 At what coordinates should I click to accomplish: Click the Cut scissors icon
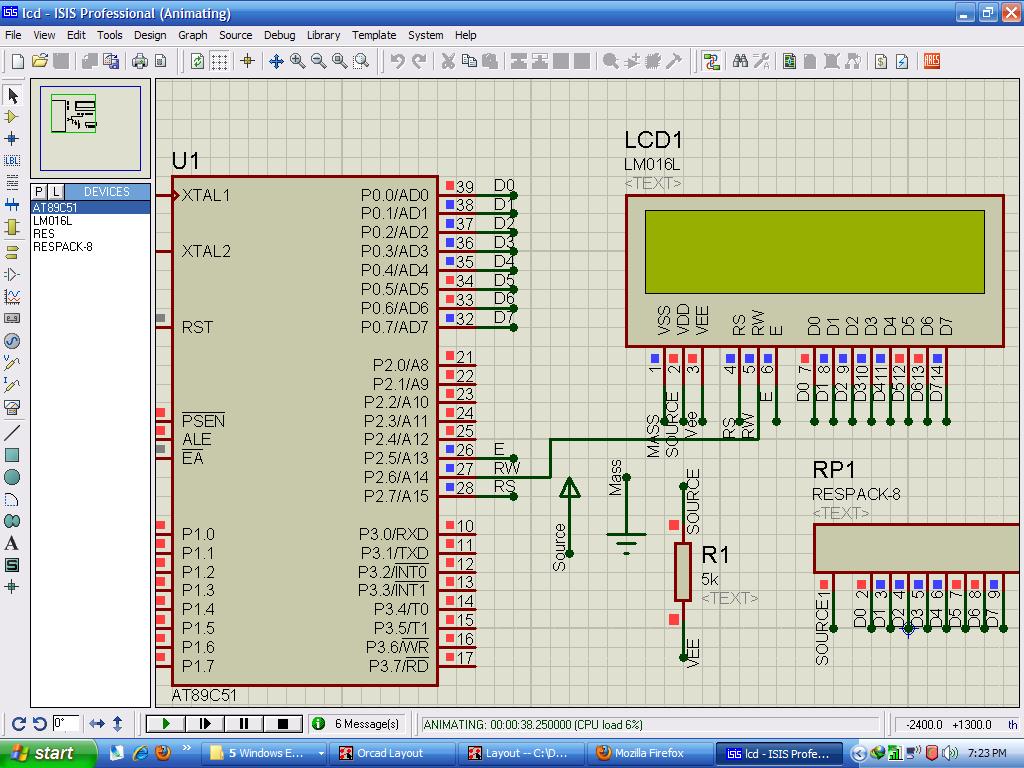pyautogui.click(x=448, y=61)
